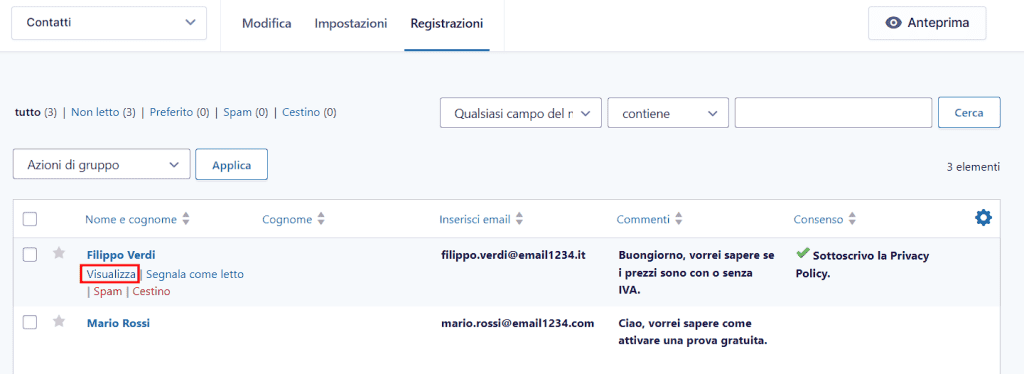Sort by Cognome column arrows
This screenshot has height=374, width=1024.
click(x=321, y=219)
